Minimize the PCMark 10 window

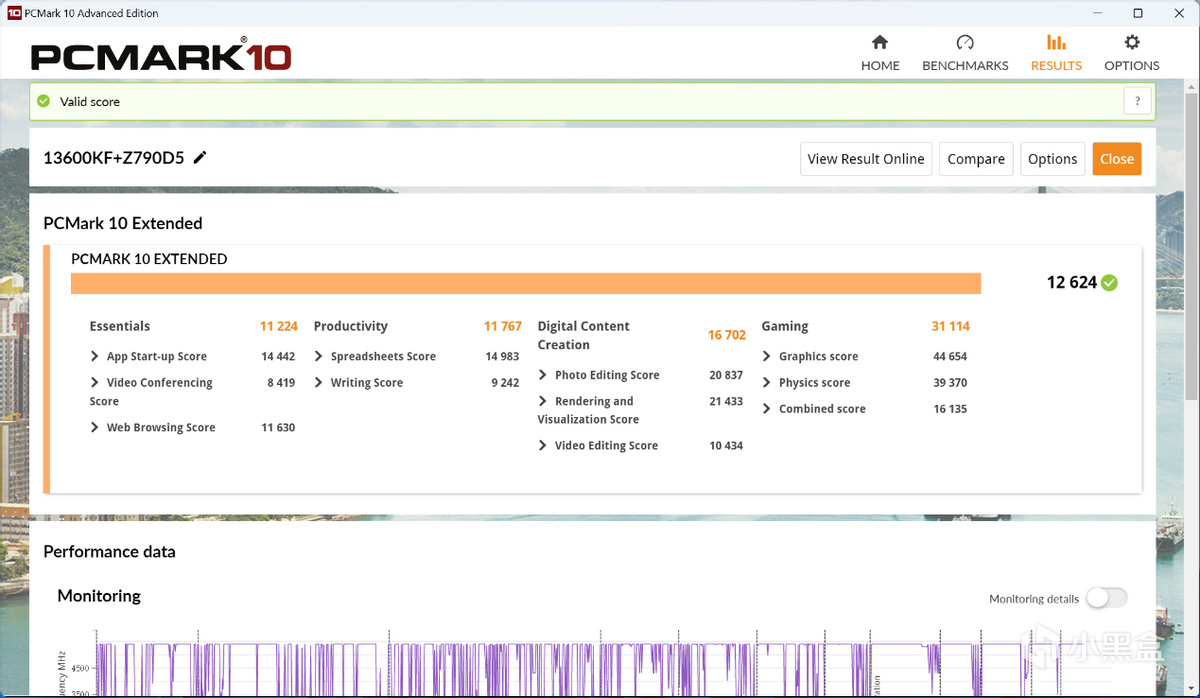pyautogui.click(x=1100, y=13)
